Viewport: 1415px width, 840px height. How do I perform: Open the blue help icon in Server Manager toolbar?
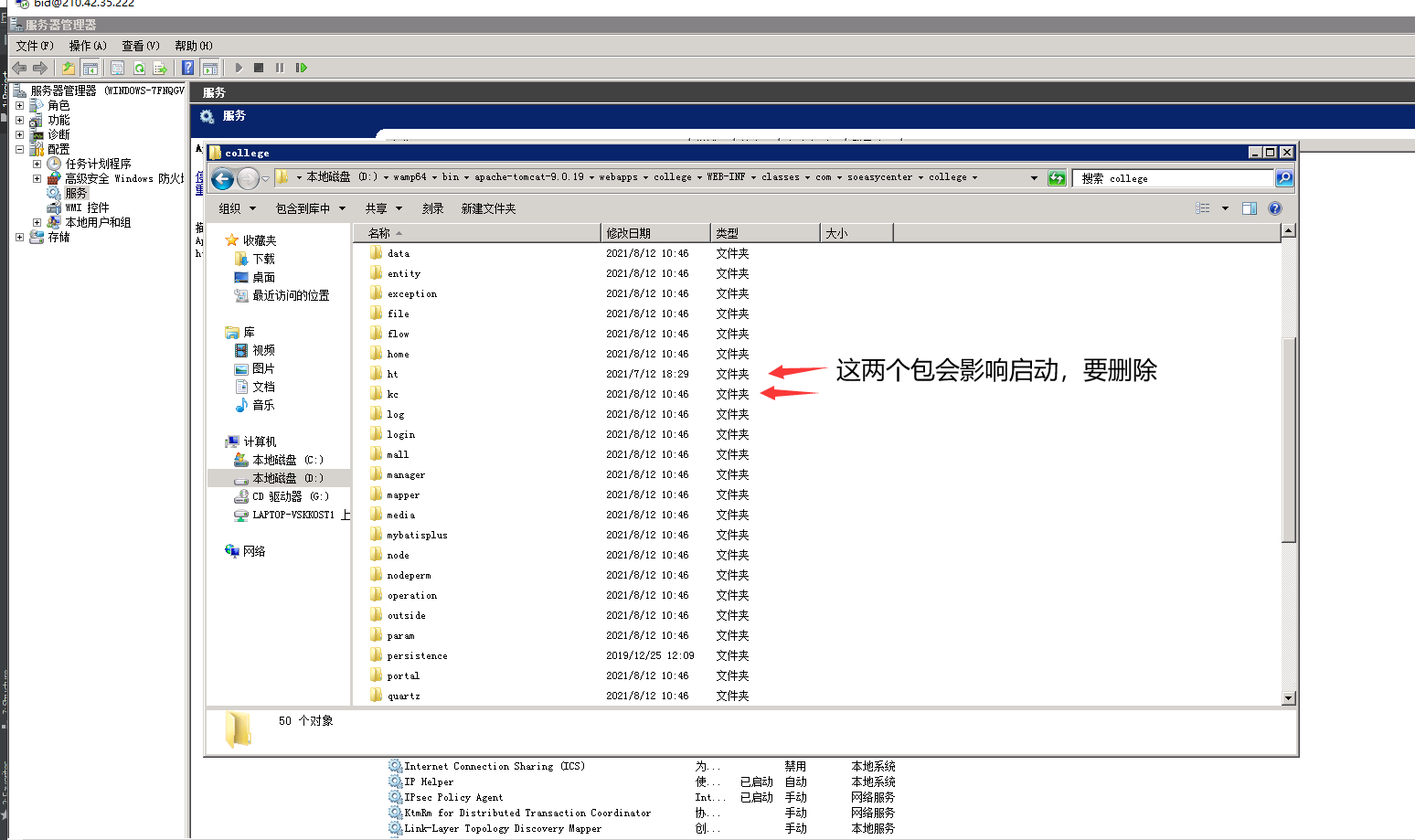tap(187, 68)
